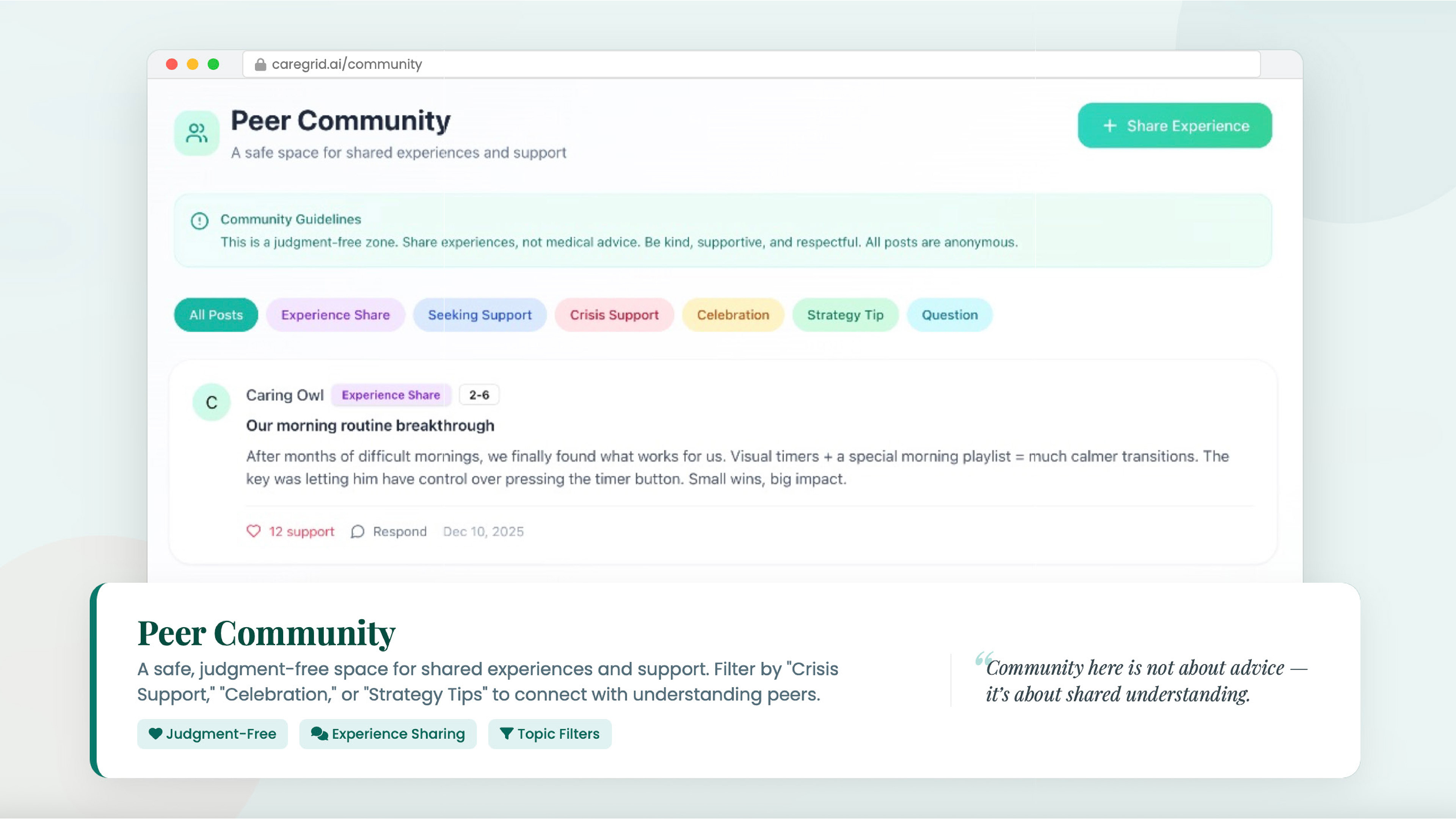Viewport: 1456px width, 819px height.
Task: Click the heart support icon on post
Action: tap(253, 531)
